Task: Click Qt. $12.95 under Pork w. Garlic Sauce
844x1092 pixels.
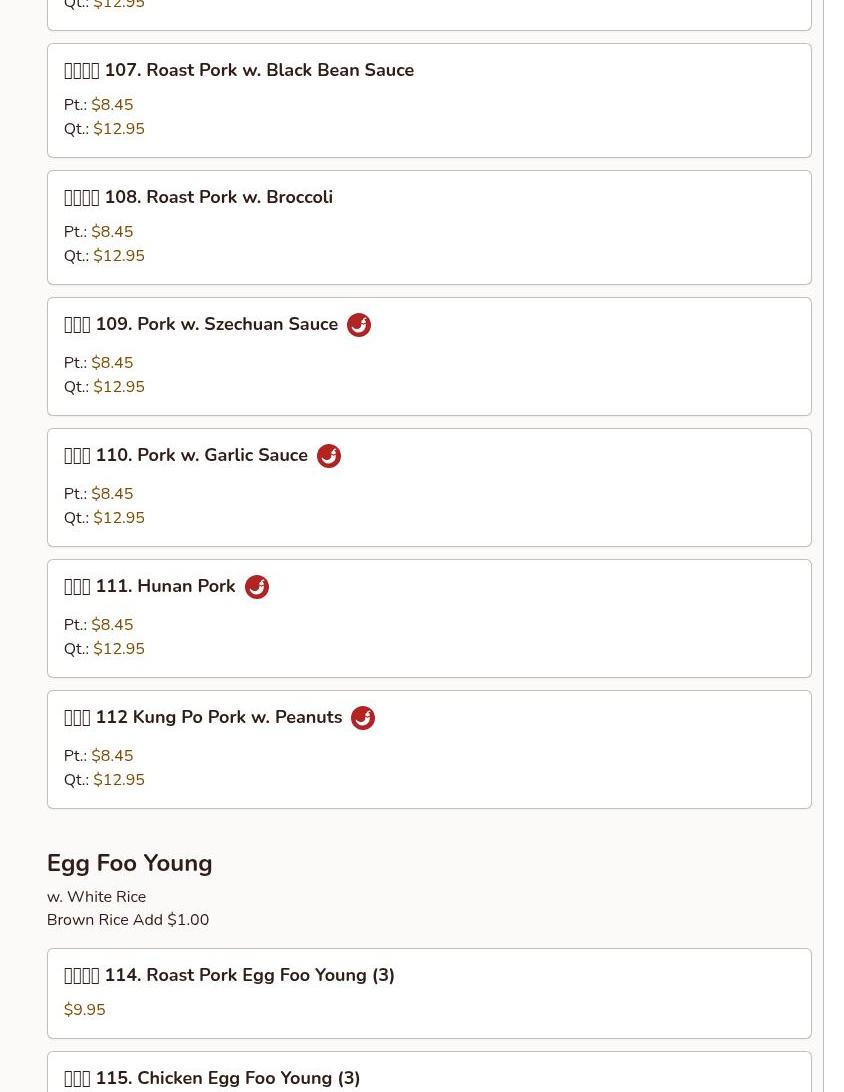Action: click(x=104, y=517)
